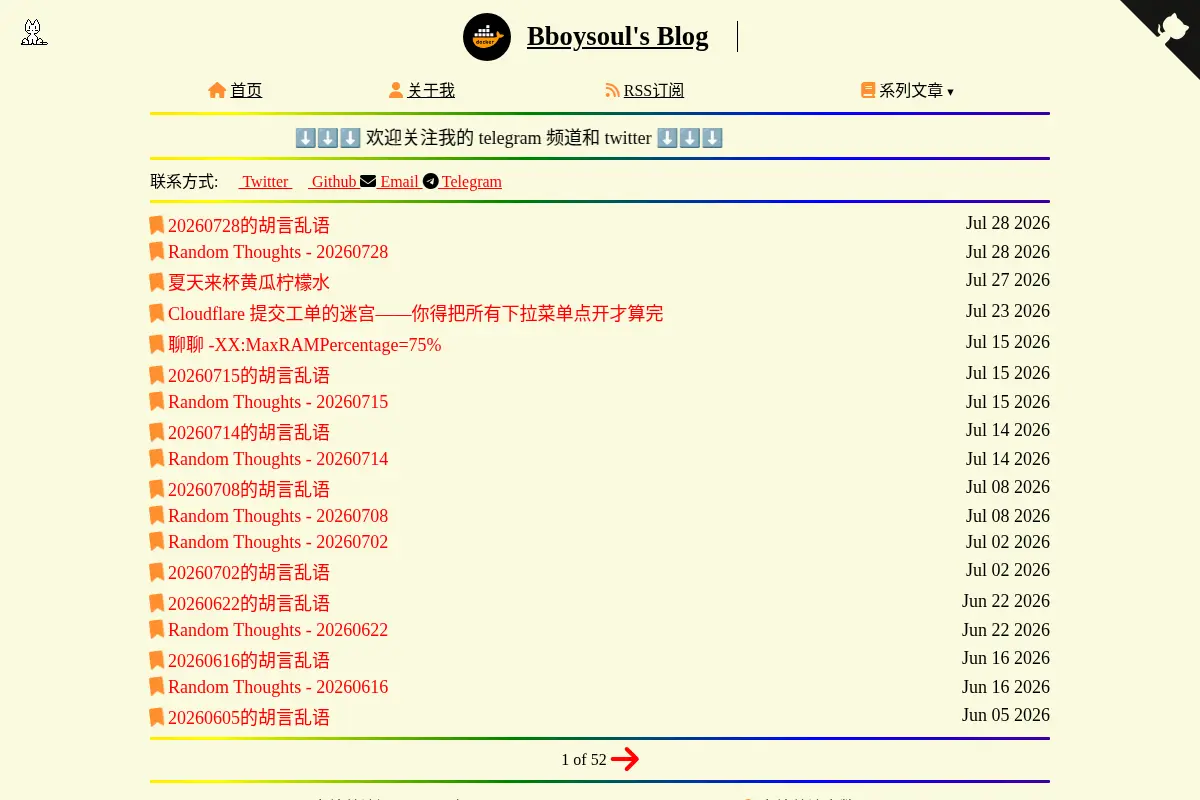The image size is (1200, 800).
Task: Open post 20260622的胡言乱语
Action: (249, 603)
